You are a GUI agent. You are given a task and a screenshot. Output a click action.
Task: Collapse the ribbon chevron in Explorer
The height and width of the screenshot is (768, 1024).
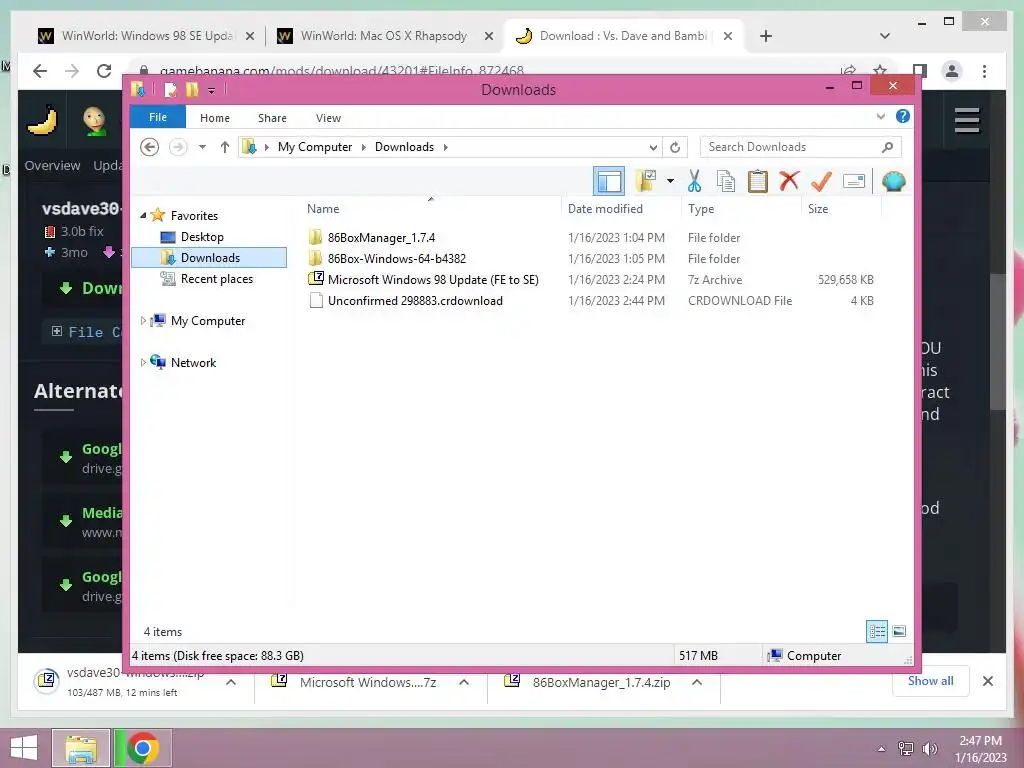[x=880, y=117]
